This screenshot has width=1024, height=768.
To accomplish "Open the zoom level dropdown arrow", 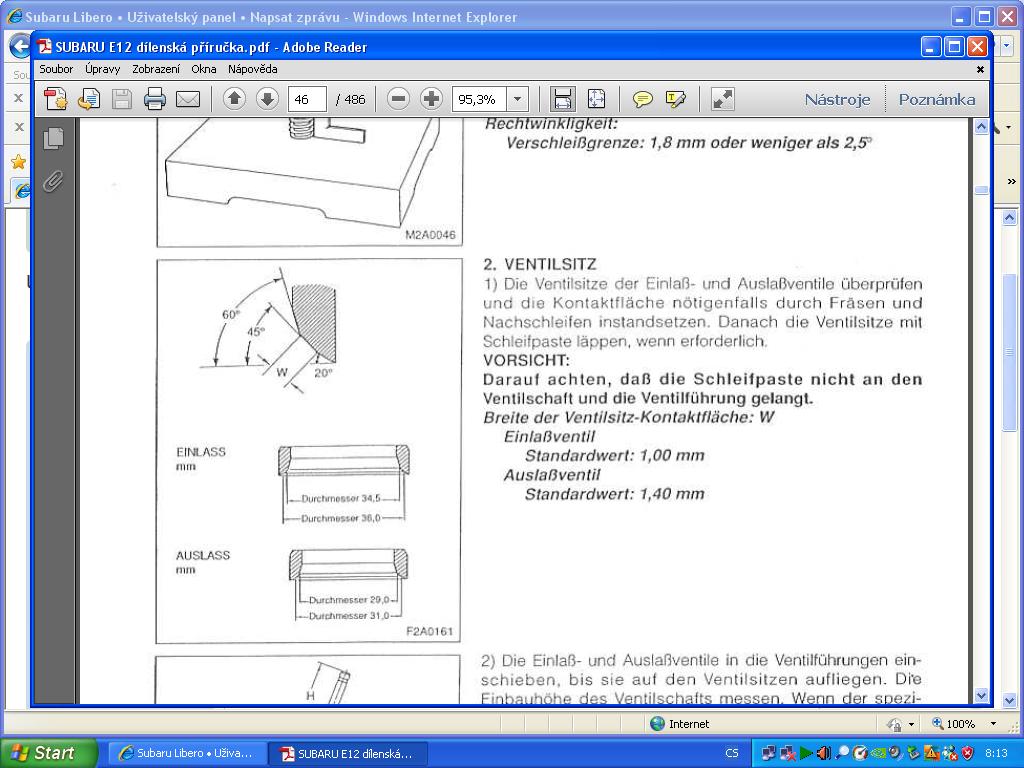I will [517, 99].
